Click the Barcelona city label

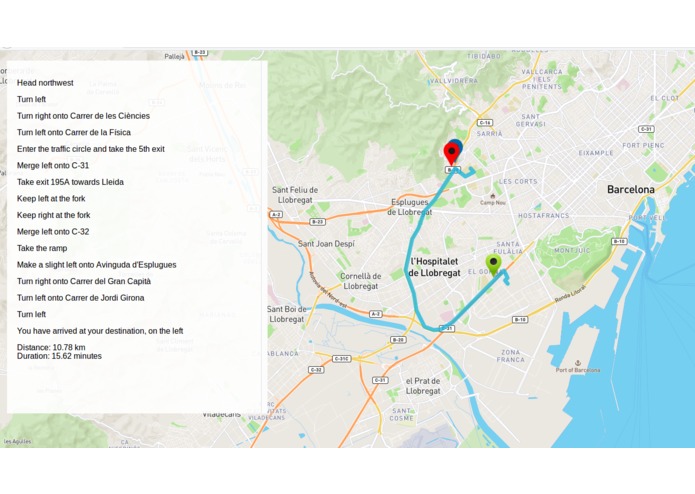[x=631, y=190]
